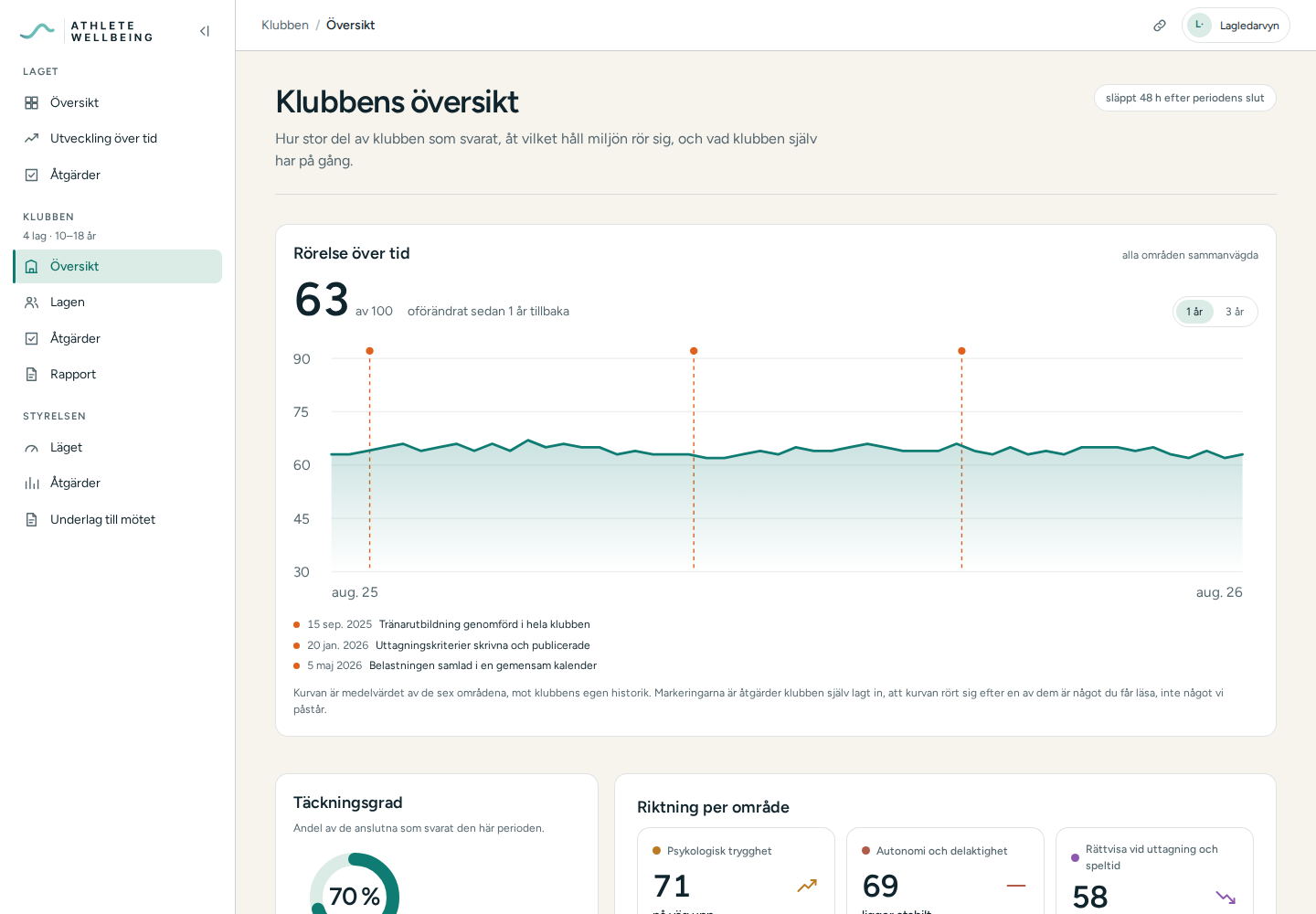Go to Utveckling över tid
The height and width of the screenshot is (914, 1316).
pos(117,139)
